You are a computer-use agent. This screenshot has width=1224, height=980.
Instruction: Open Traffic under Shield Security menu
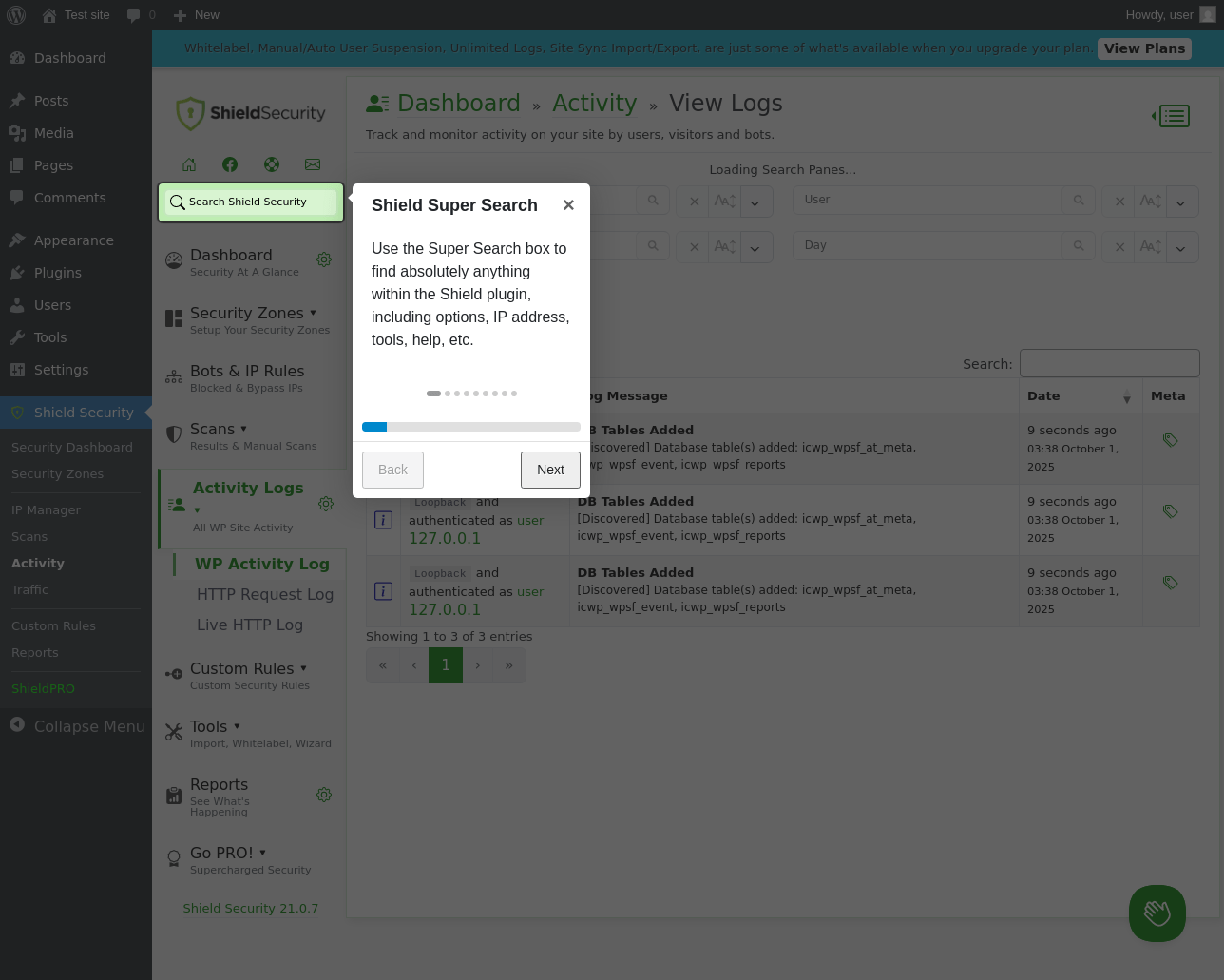point(29,589)
